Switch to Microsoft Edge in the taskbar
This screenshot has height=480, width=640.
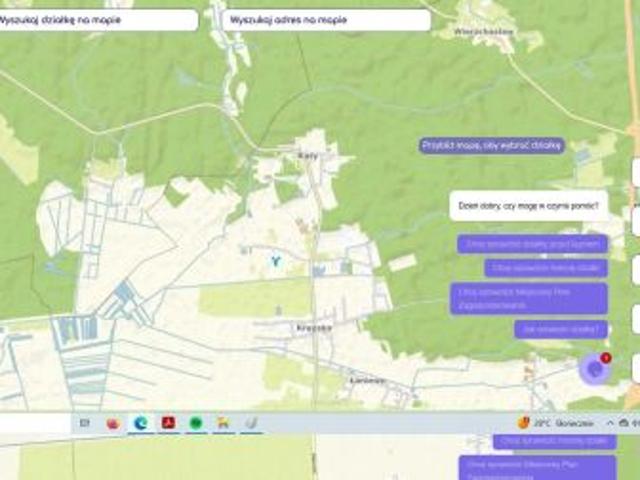click(x=141, y=423)
